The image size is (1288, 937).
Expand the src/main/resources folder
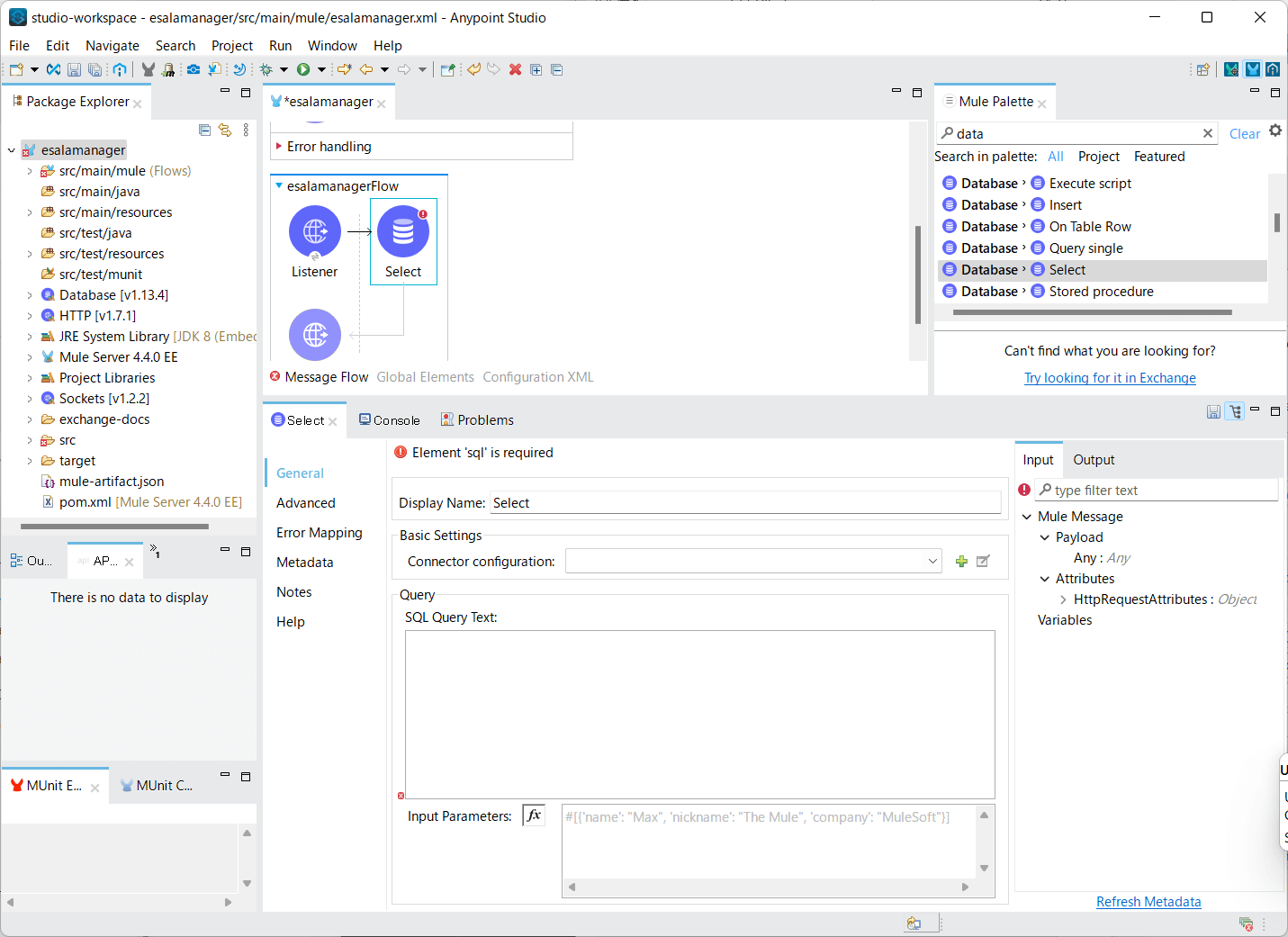tap(29, 212)
